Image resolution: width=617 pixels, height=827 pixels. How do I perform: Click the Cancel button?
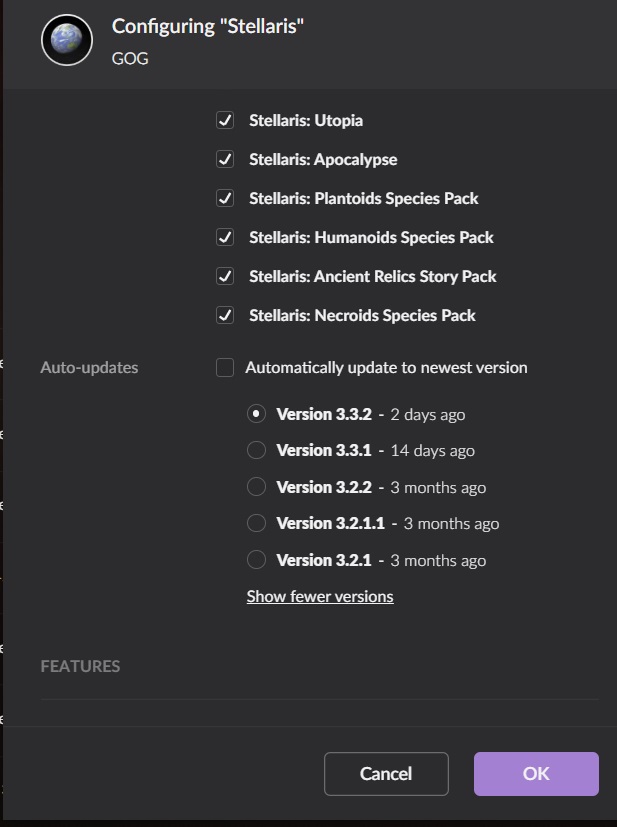coord(386,774)
